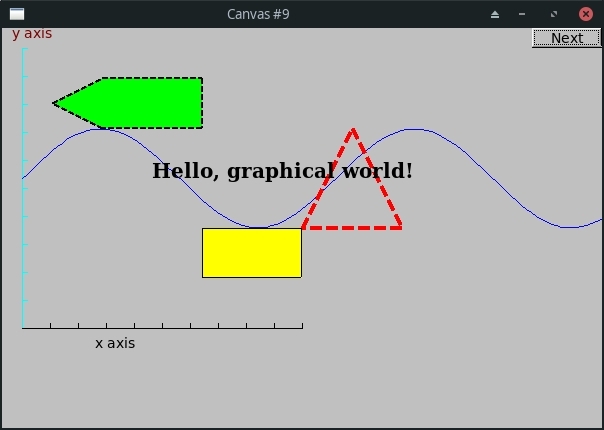Click the yellow filled rectangle
604x430 pixels.
click(252, 253)
